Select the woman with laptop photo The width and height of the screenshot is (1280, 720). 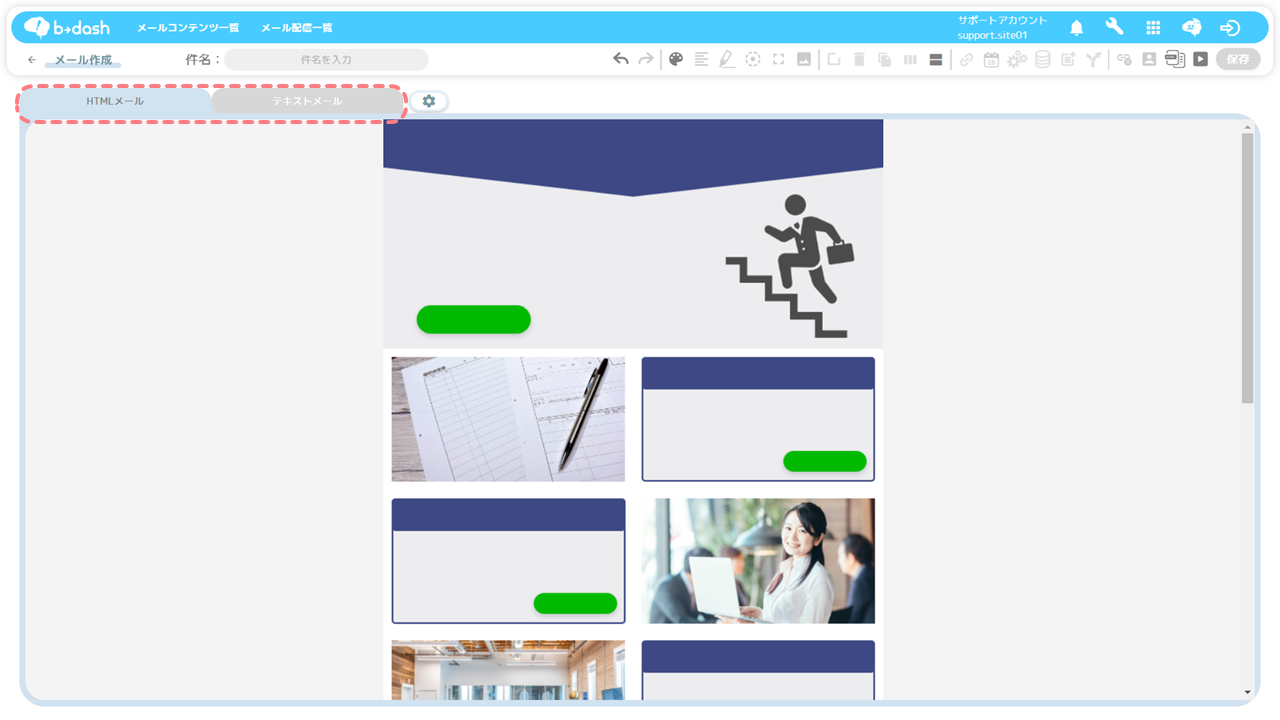click(x=758, y=561)
